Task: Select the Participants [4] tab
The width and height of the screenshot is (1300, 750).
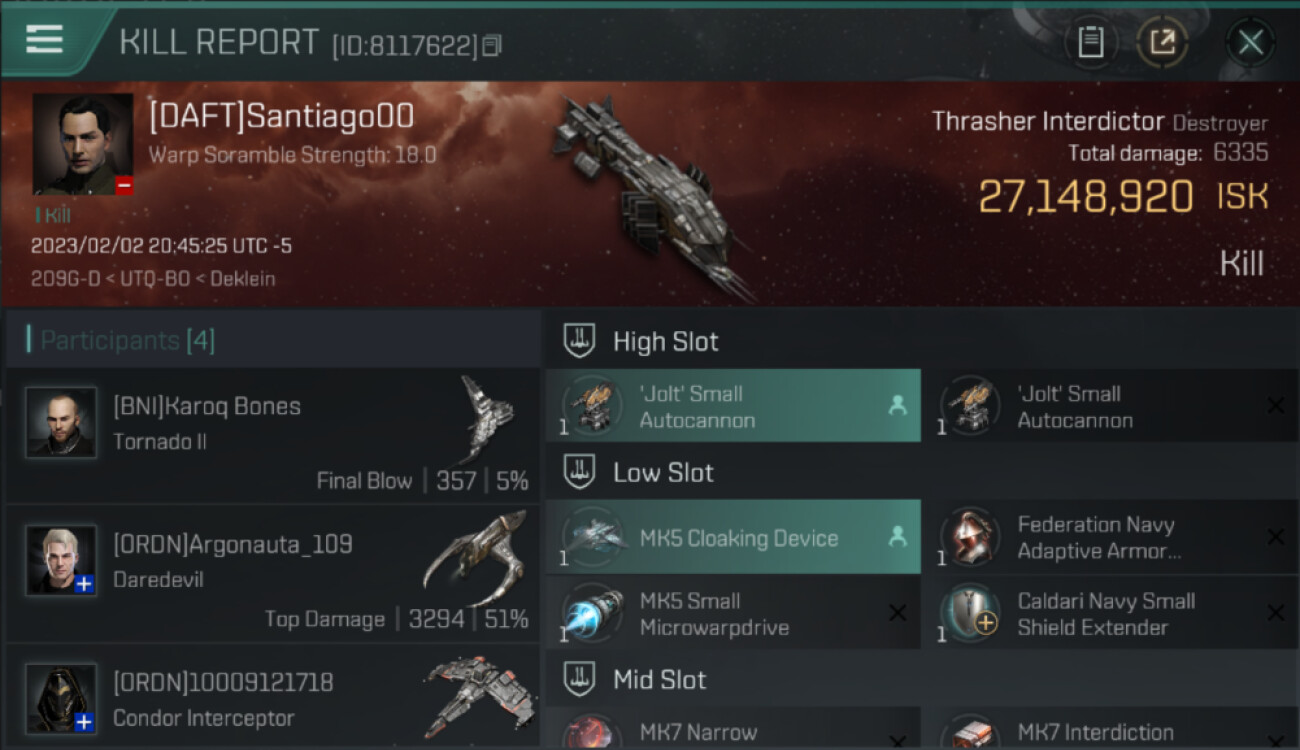Action: [x=127, y=340]
